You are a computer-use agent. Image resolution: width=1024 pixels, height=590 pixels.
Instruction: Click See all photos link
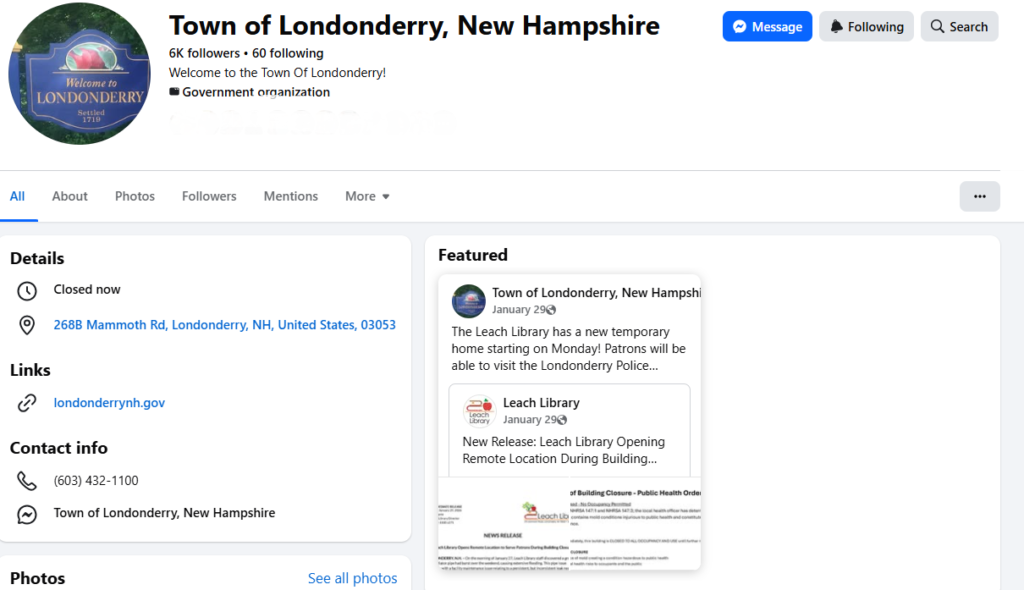(x=352, y=578)
